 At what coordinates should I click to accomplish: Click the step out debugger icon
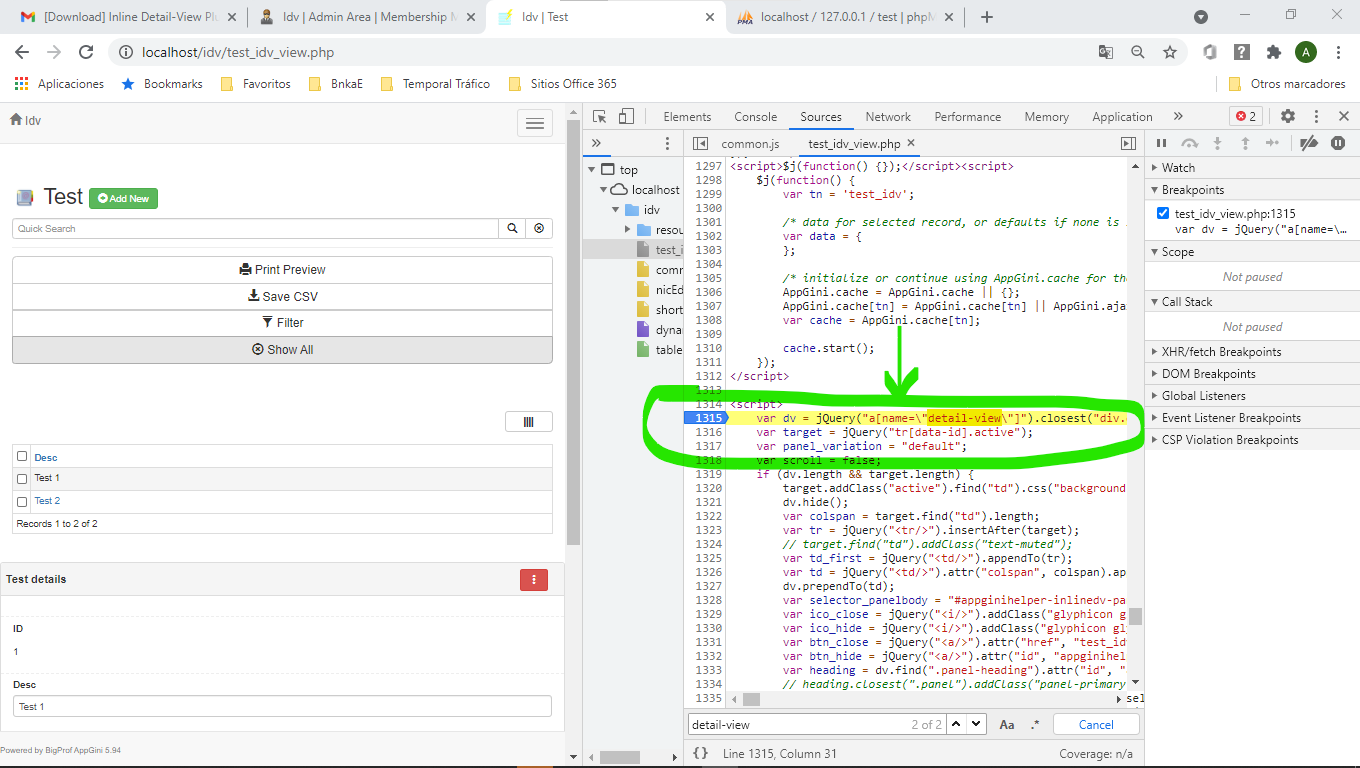click(1245, 143)
